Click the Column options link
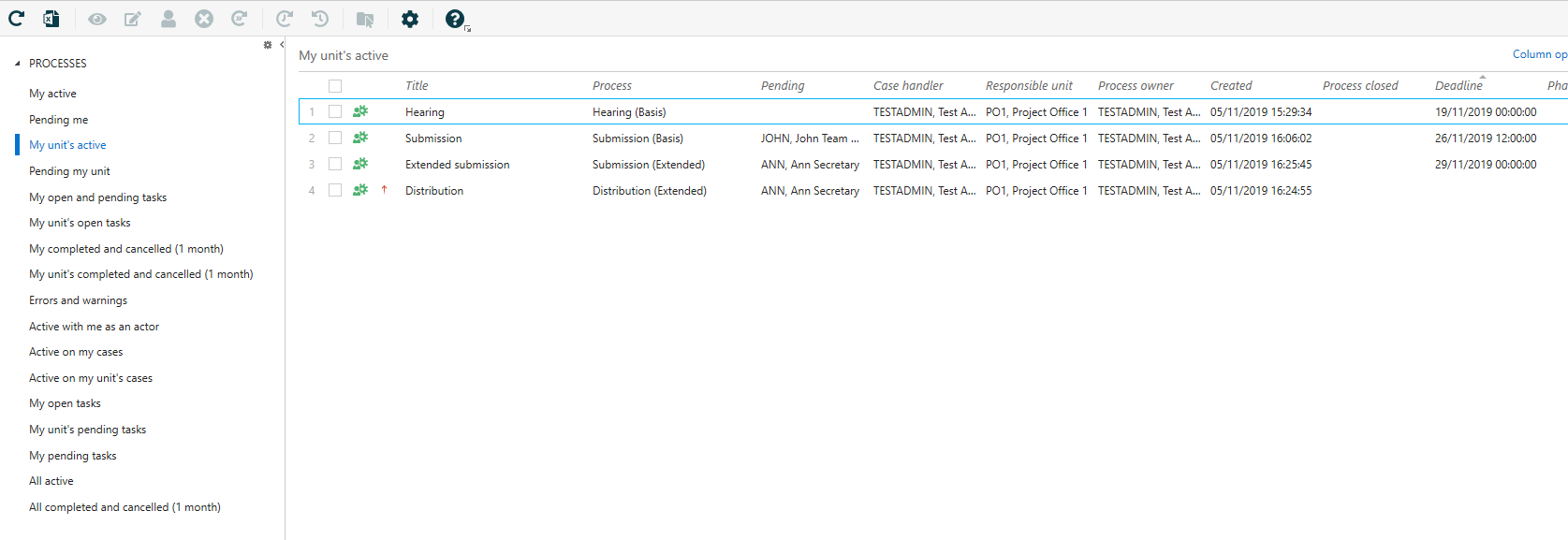Image resolution: width=1568 pixels, height=540 pixels. 1539,54
